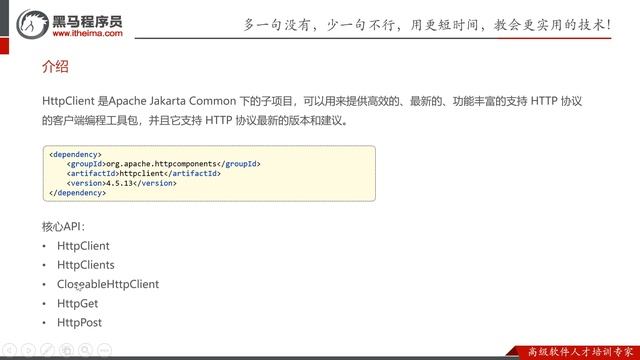Go to the previous slide using the back arrow
The image size is (640, 360).
click(x=9, y=350)
